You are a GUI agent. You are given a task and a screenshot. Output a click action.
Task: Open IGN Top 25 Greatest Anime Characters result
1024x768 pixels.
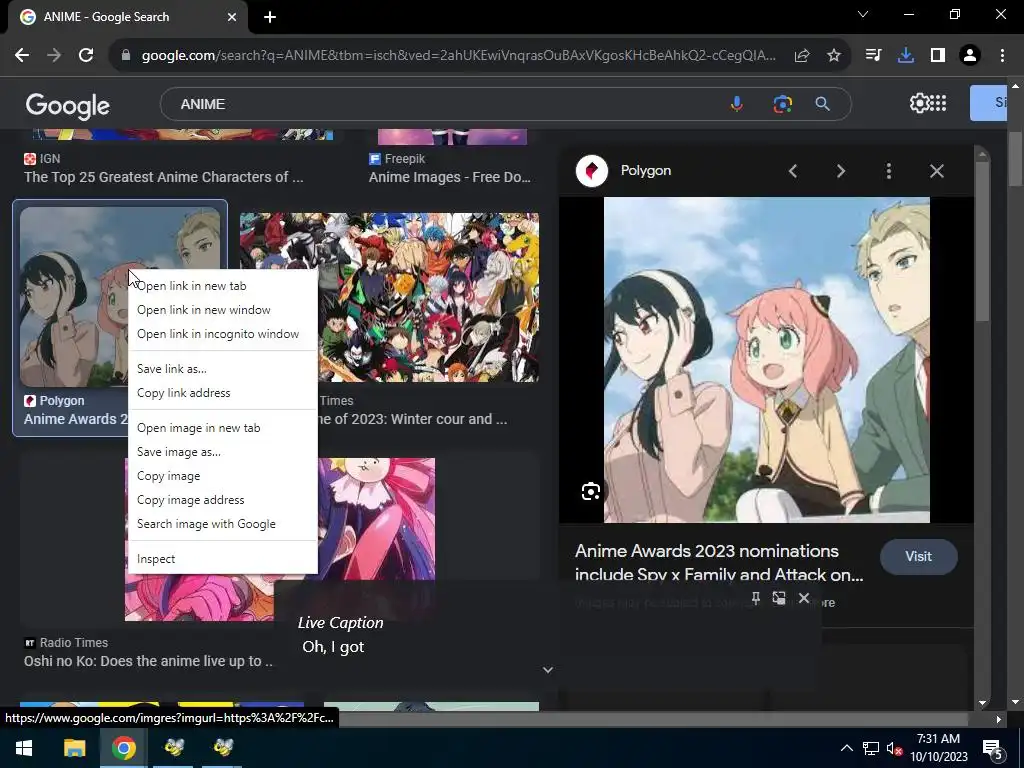(x=164, y=177)
